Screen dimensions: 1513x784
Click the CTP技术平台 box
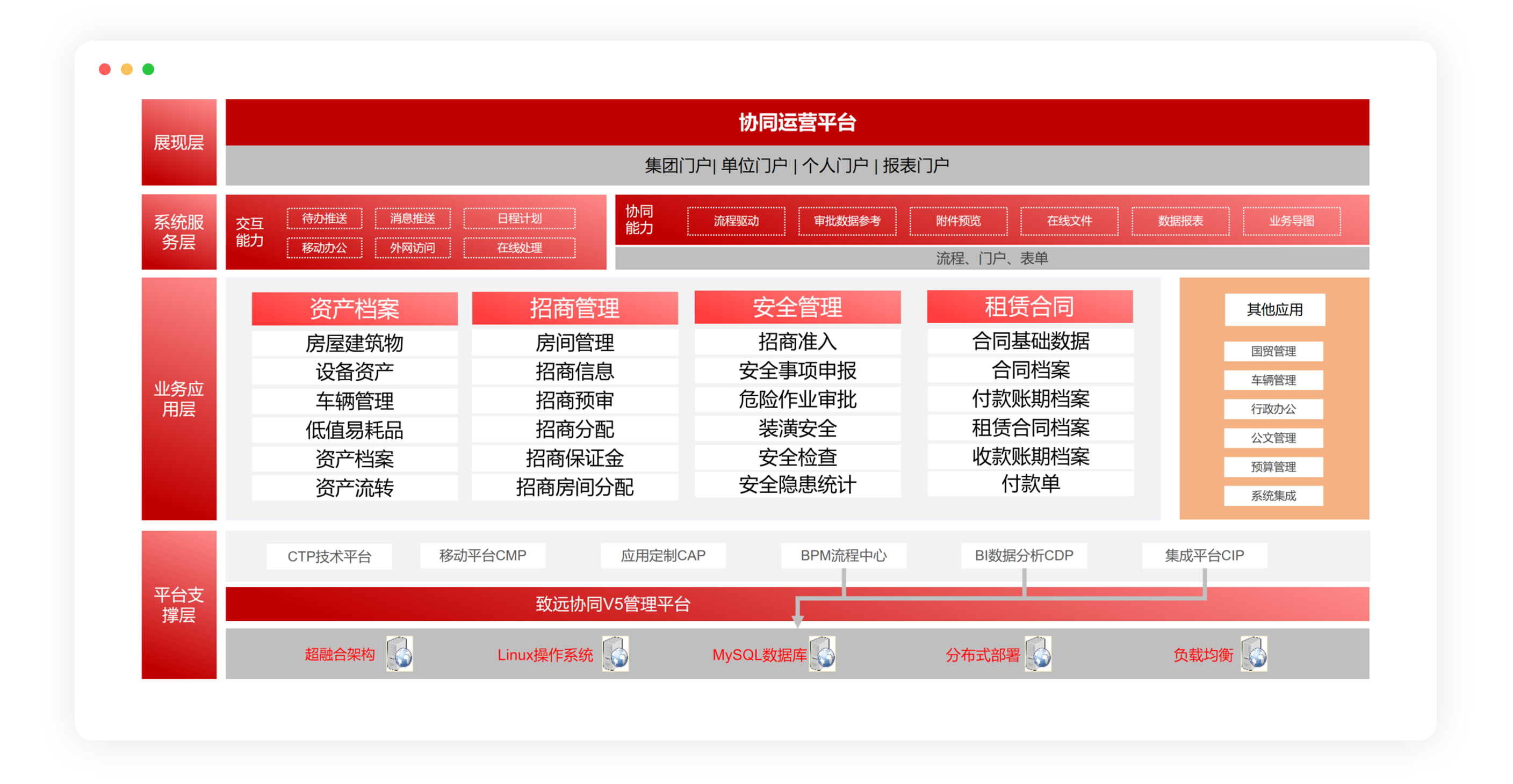[329, 556]
